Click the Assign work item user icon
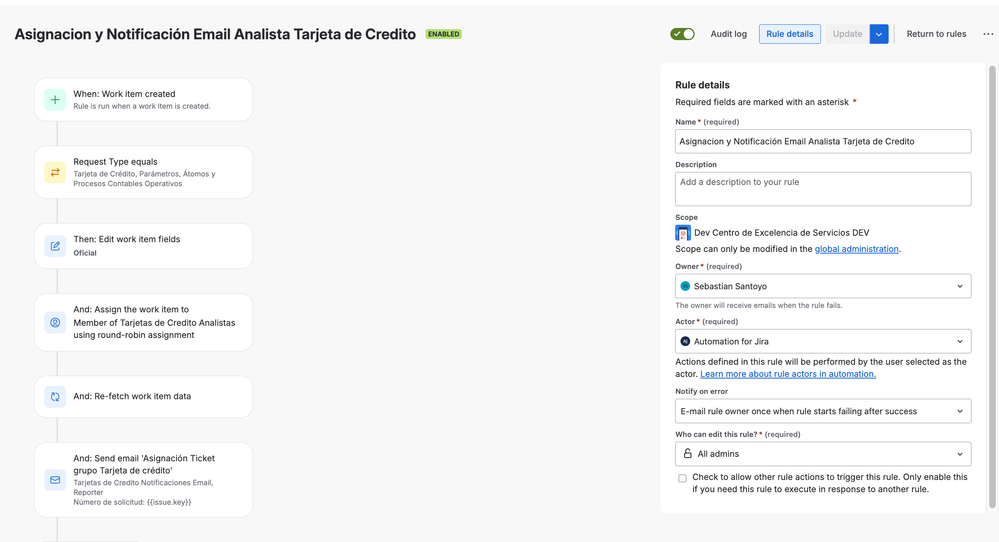 (55, 322)
